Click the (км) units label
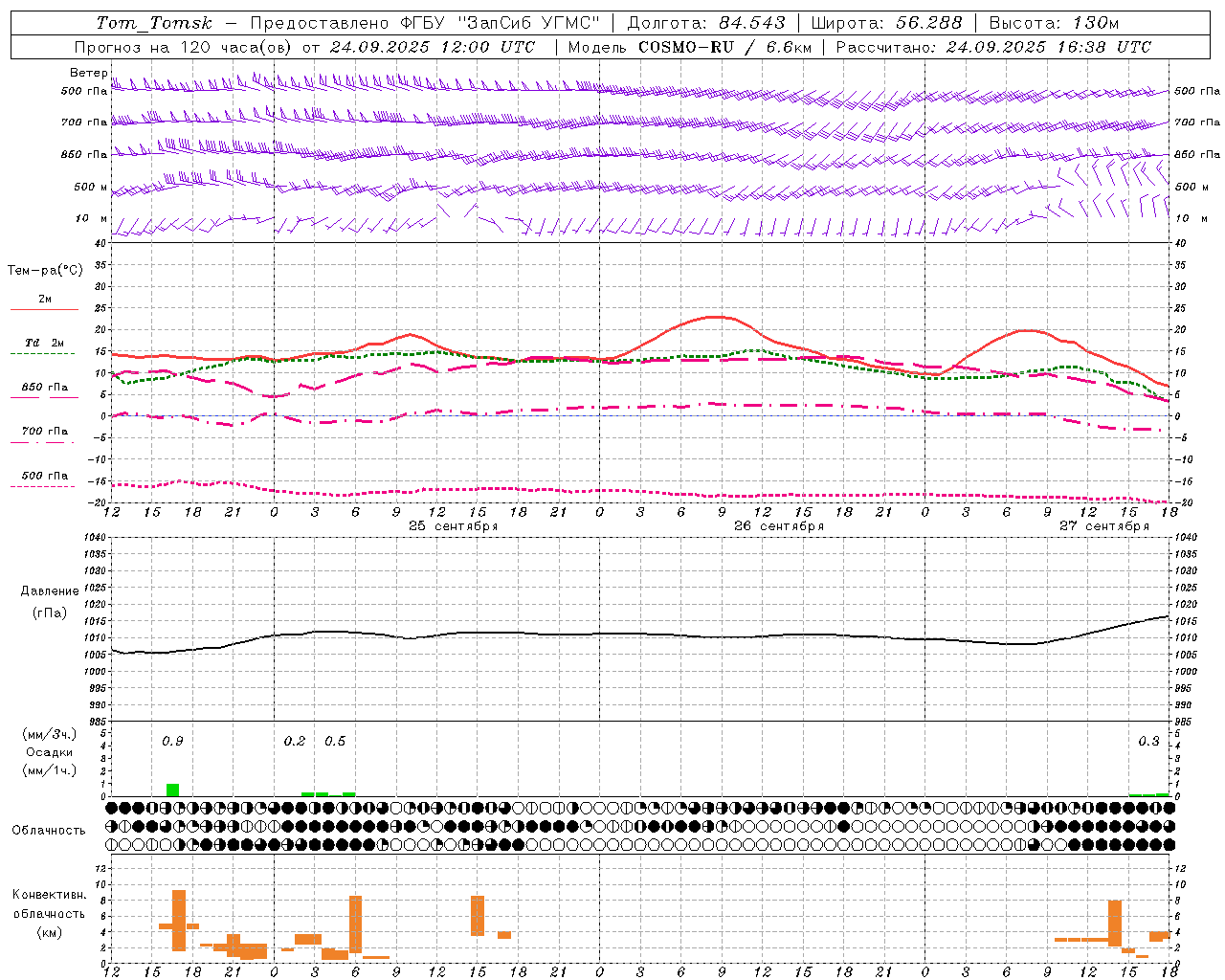 [x=49, y=932]
